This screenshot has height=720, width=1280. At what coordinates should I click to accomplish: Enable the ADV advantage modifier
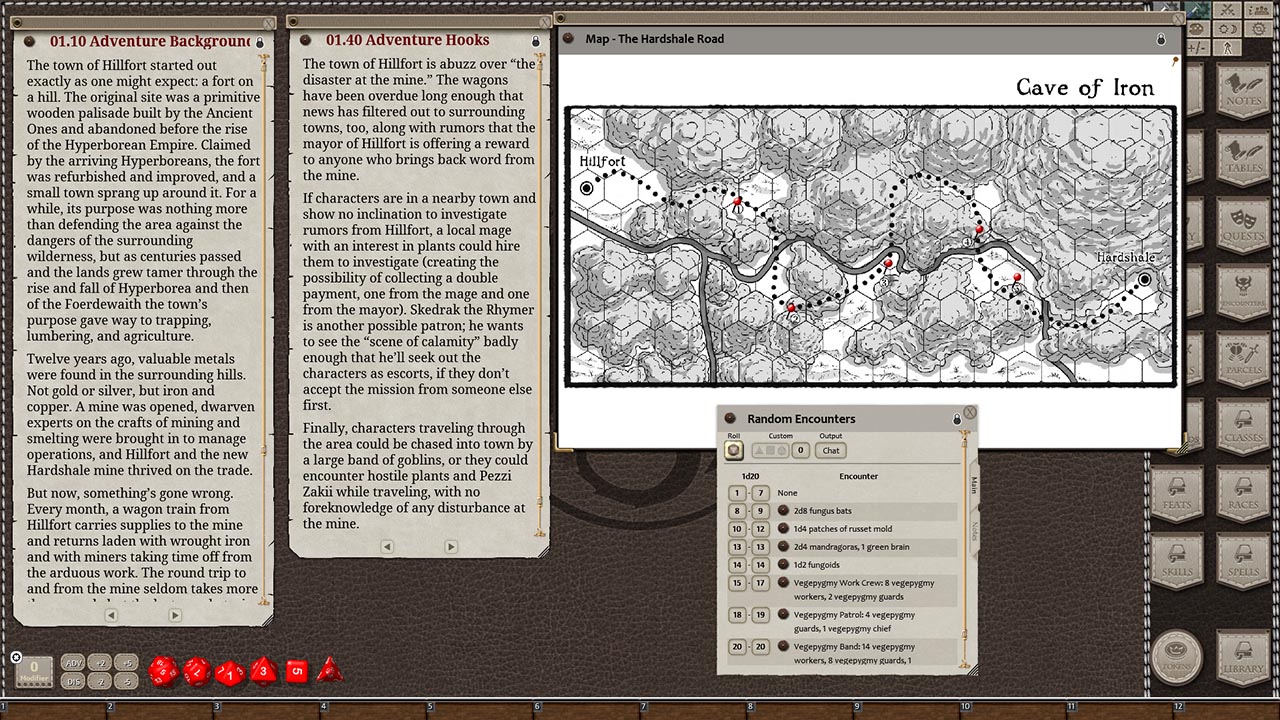(x=74, y=662)
